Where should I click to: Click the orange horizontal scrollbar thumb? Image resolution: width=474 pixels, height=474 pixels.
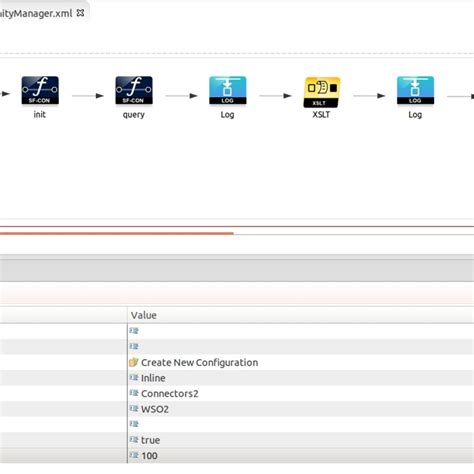[x=117, y=233]
